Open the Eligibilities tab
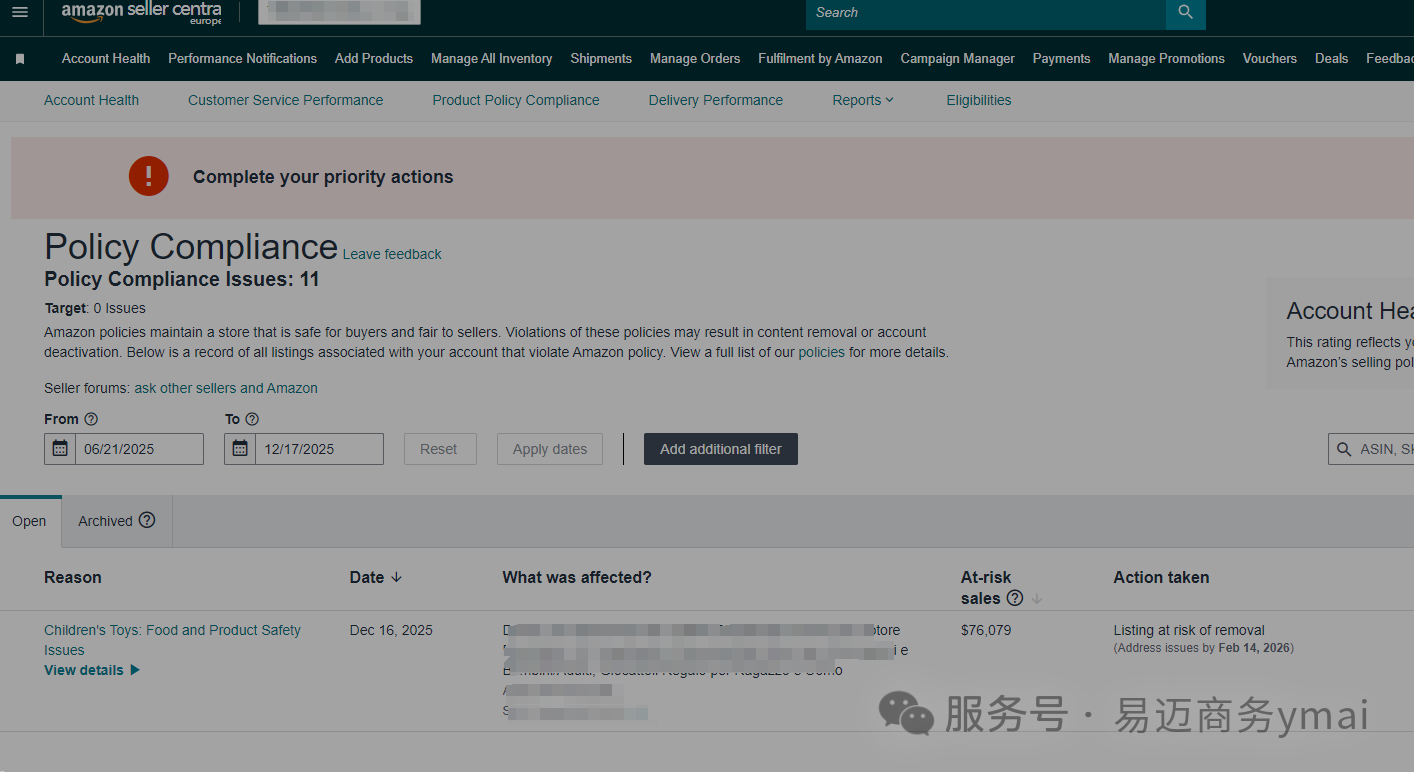Viewport: 1414px width, 772px height. click(978, 100)
